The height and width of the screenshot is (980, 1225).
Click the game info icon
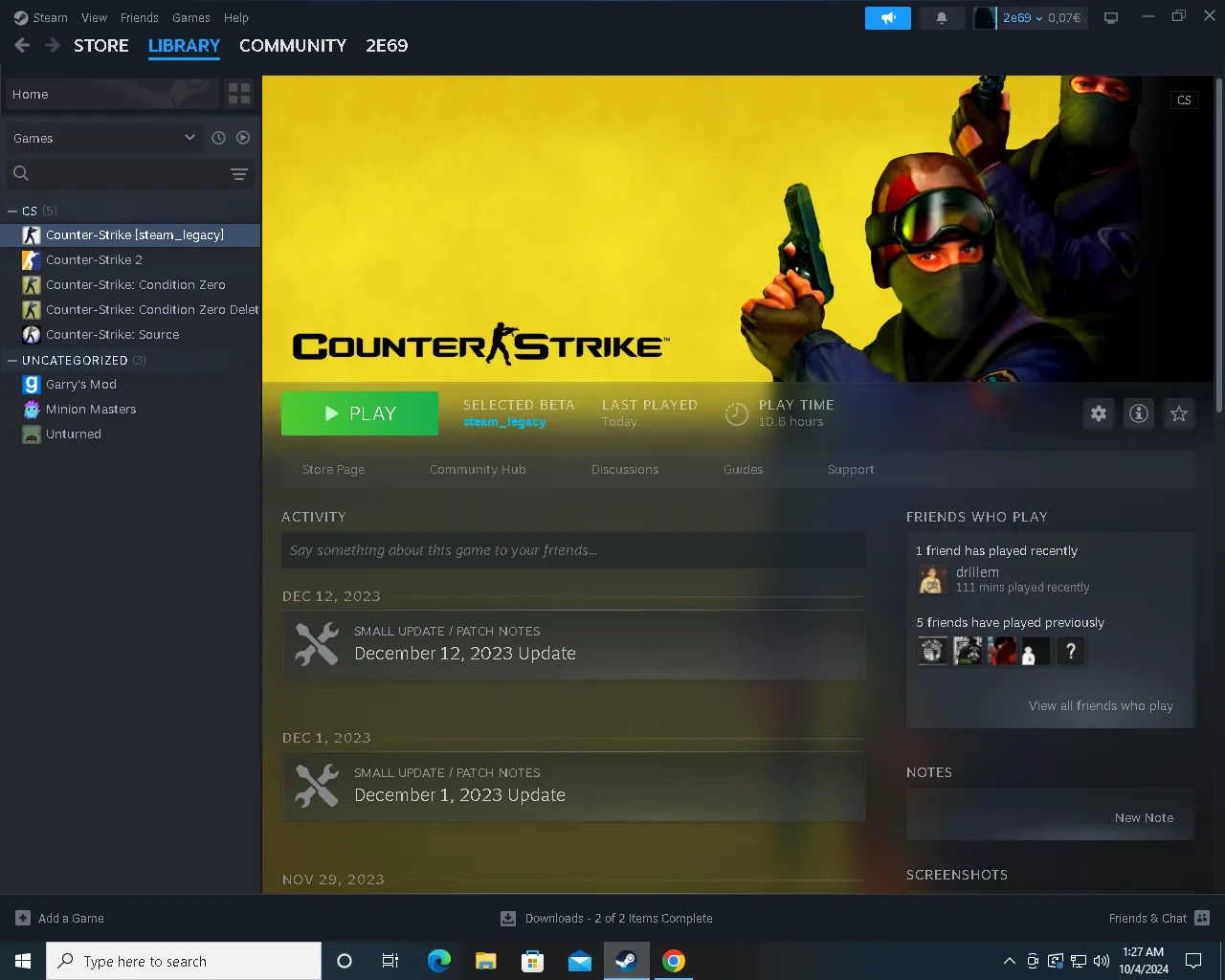[1139, 413]
